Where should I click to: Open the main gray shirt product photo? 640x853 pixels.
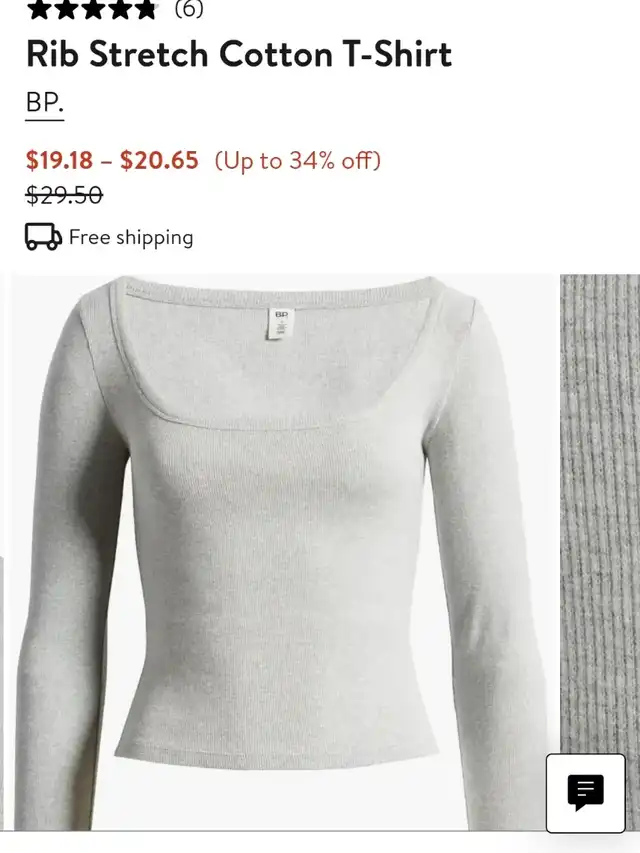coord(282,552)
